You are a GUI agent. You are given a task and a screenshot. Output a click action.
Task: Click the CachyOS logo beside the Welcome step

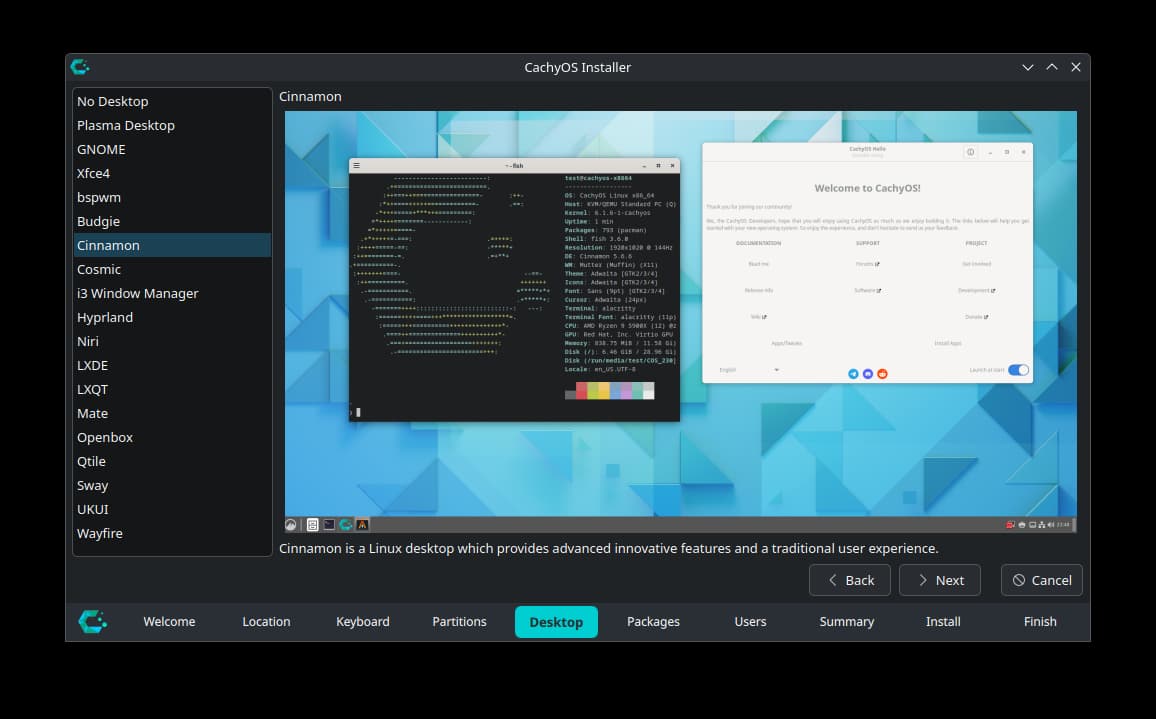(93, 622)
